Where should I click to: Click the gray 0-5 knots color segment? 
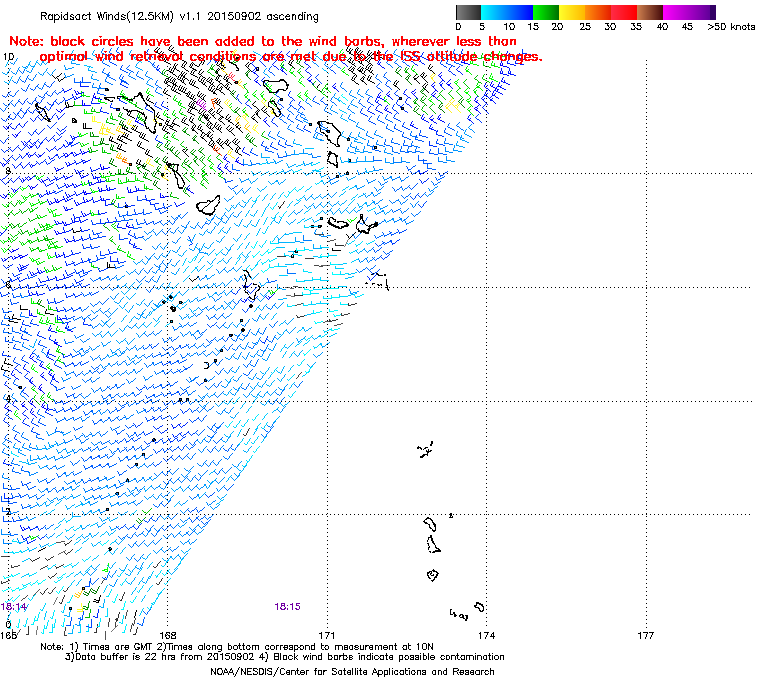(x=468, y=12)
